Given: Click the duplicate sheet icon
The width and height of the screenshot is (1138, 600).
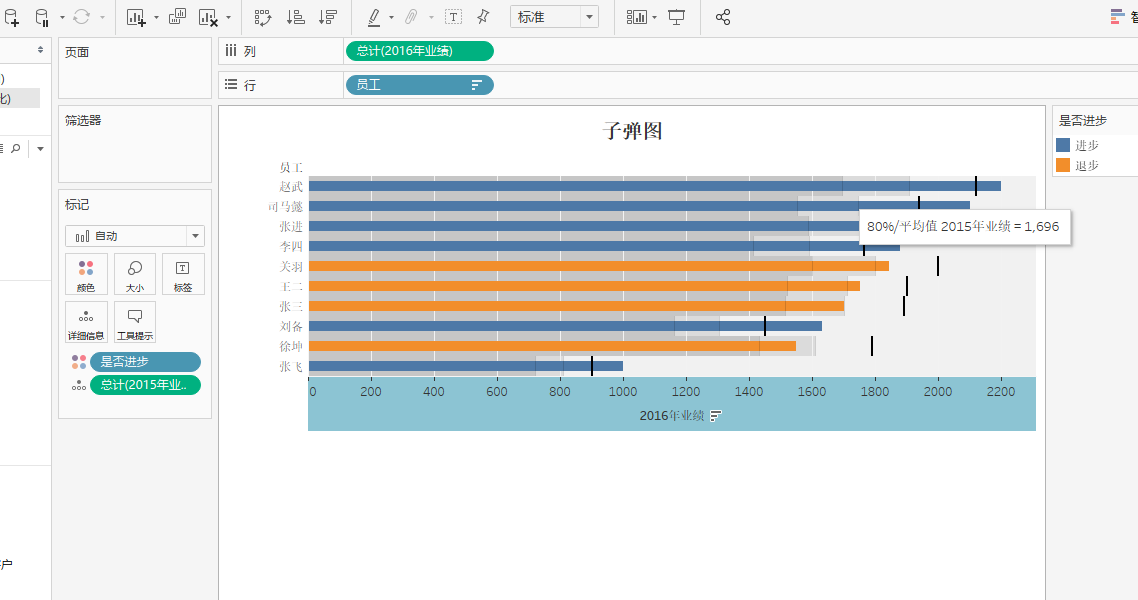Looking at the screenshot, I should point(177,17).
